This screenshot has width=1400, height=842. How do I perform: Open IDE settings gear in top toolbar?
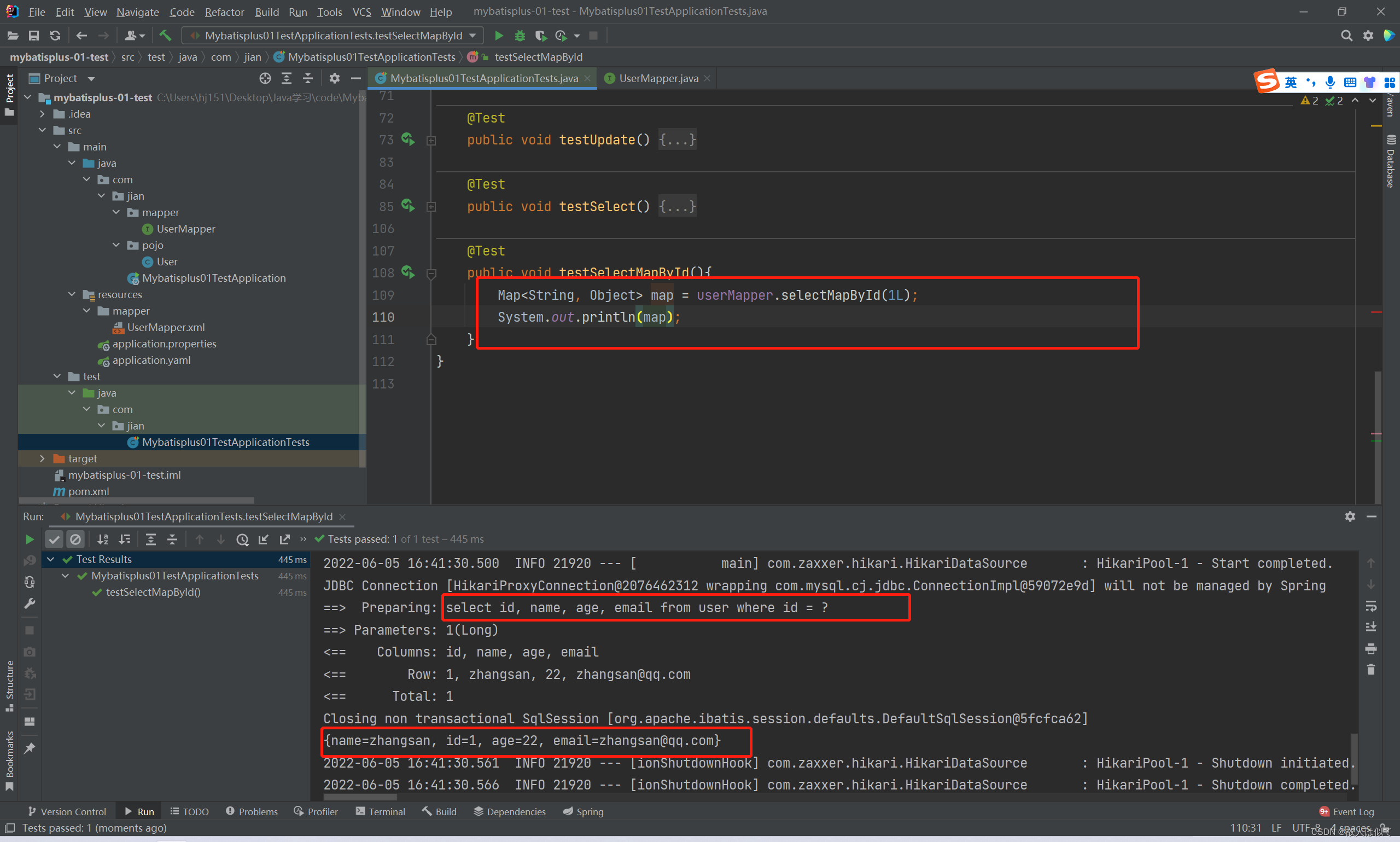point(1368,35)
